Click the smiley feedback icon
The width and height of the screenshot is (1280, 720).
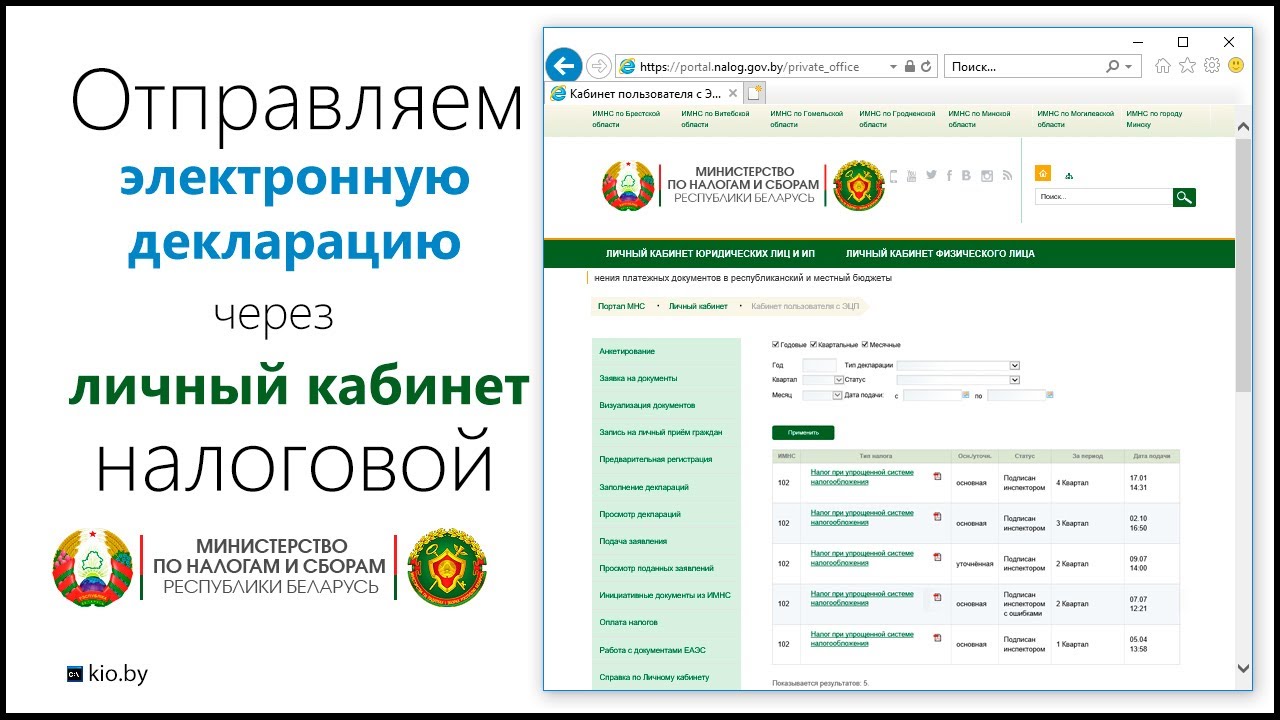(x=1236, y=66)
